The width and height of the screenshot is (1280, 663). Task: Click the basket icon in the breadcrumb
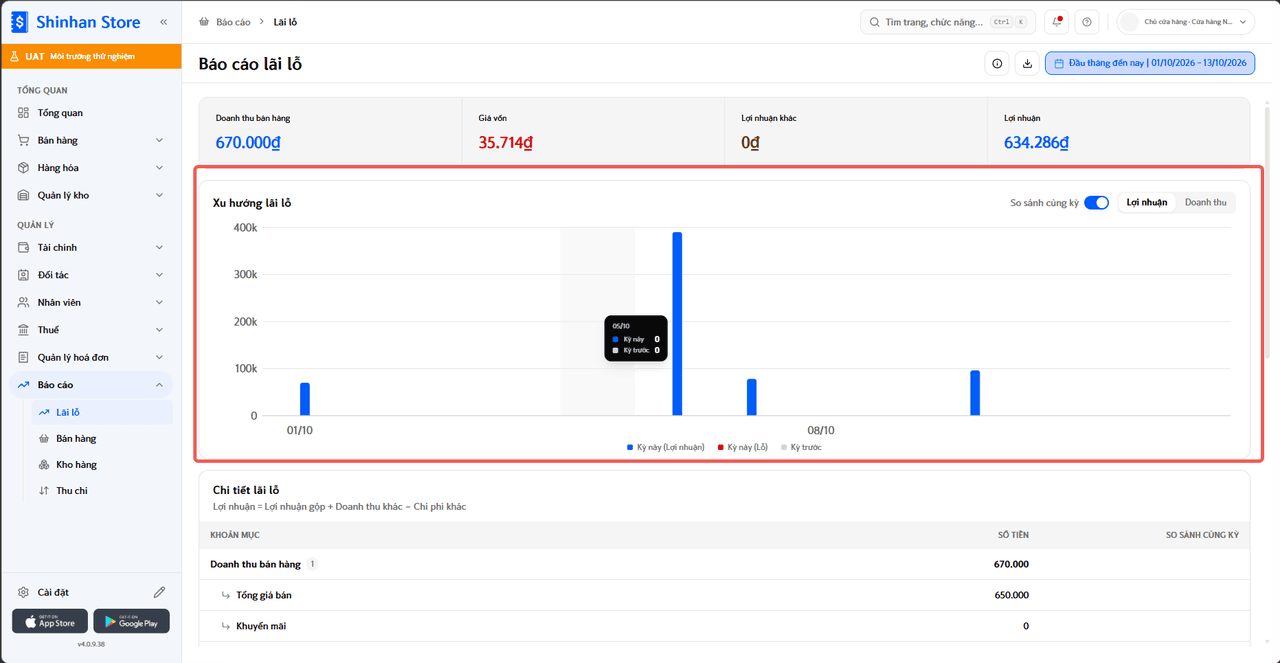pyautogui.click(x=205, y=21)
